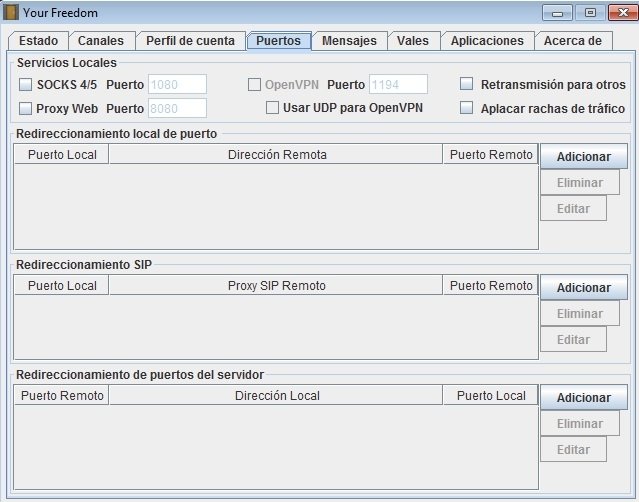
Task: Click Dirección Remota column header
Action: point(276,154)
